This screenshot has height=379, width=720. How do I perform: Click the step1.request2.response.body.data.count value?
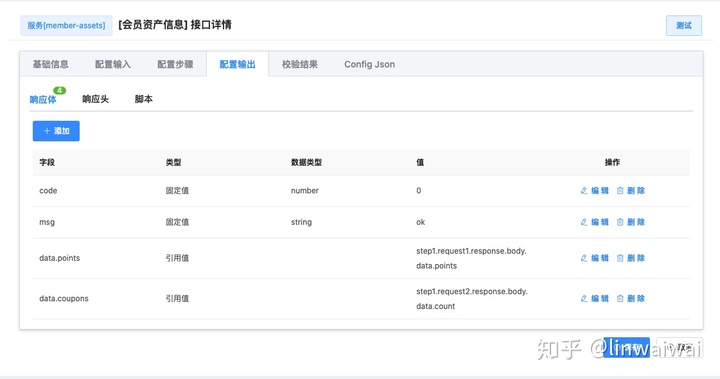coord(472,299)
